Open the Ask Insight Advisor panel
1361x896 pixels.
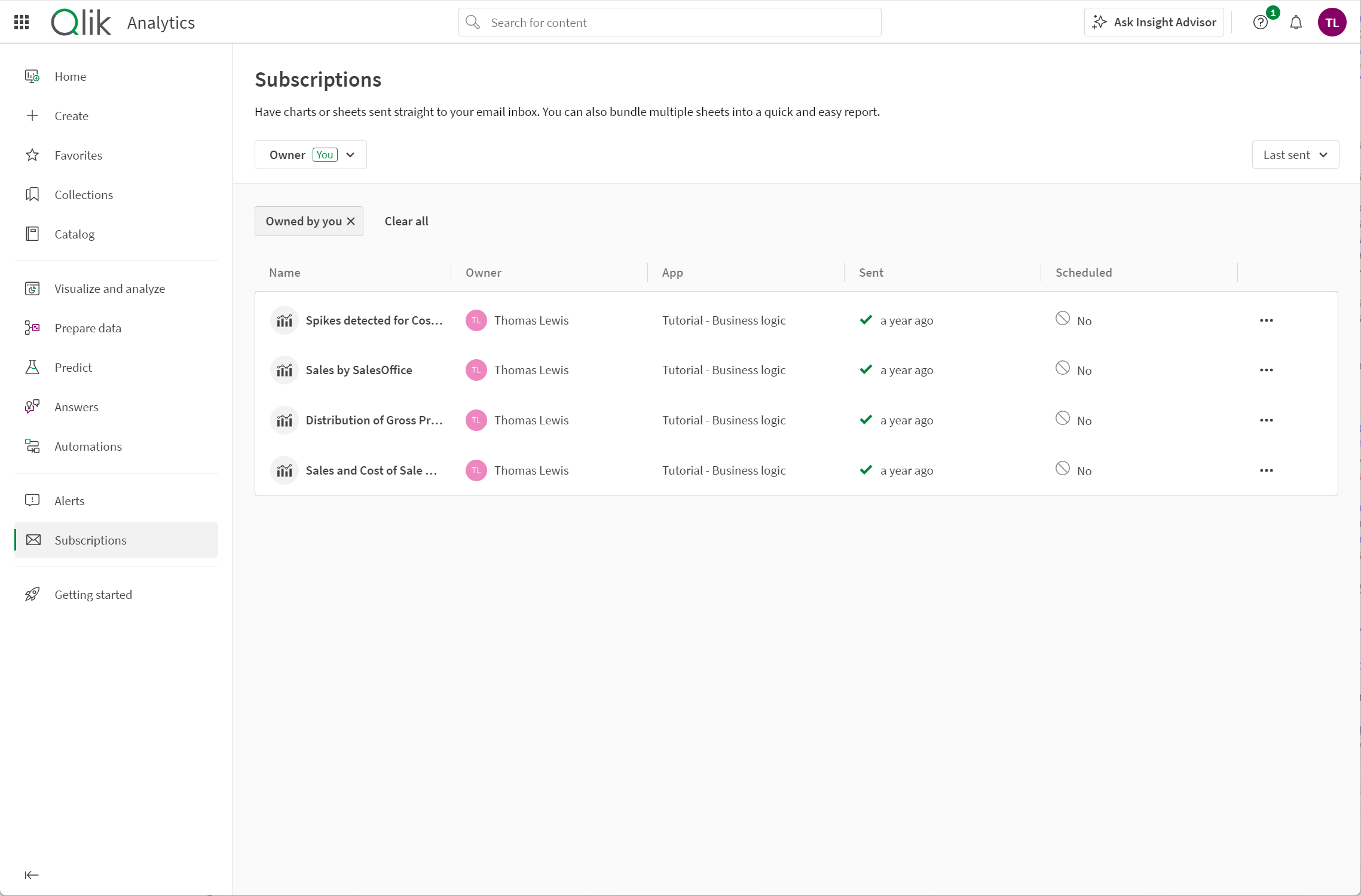[x=1154, y=22]
